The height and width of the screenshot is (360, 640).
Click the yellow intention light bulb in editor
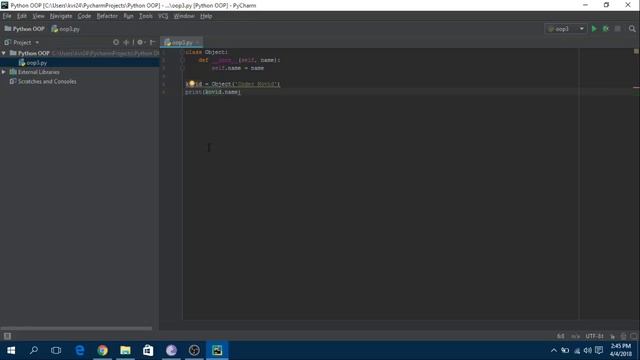pyautogui.click(x=191, y=83)
